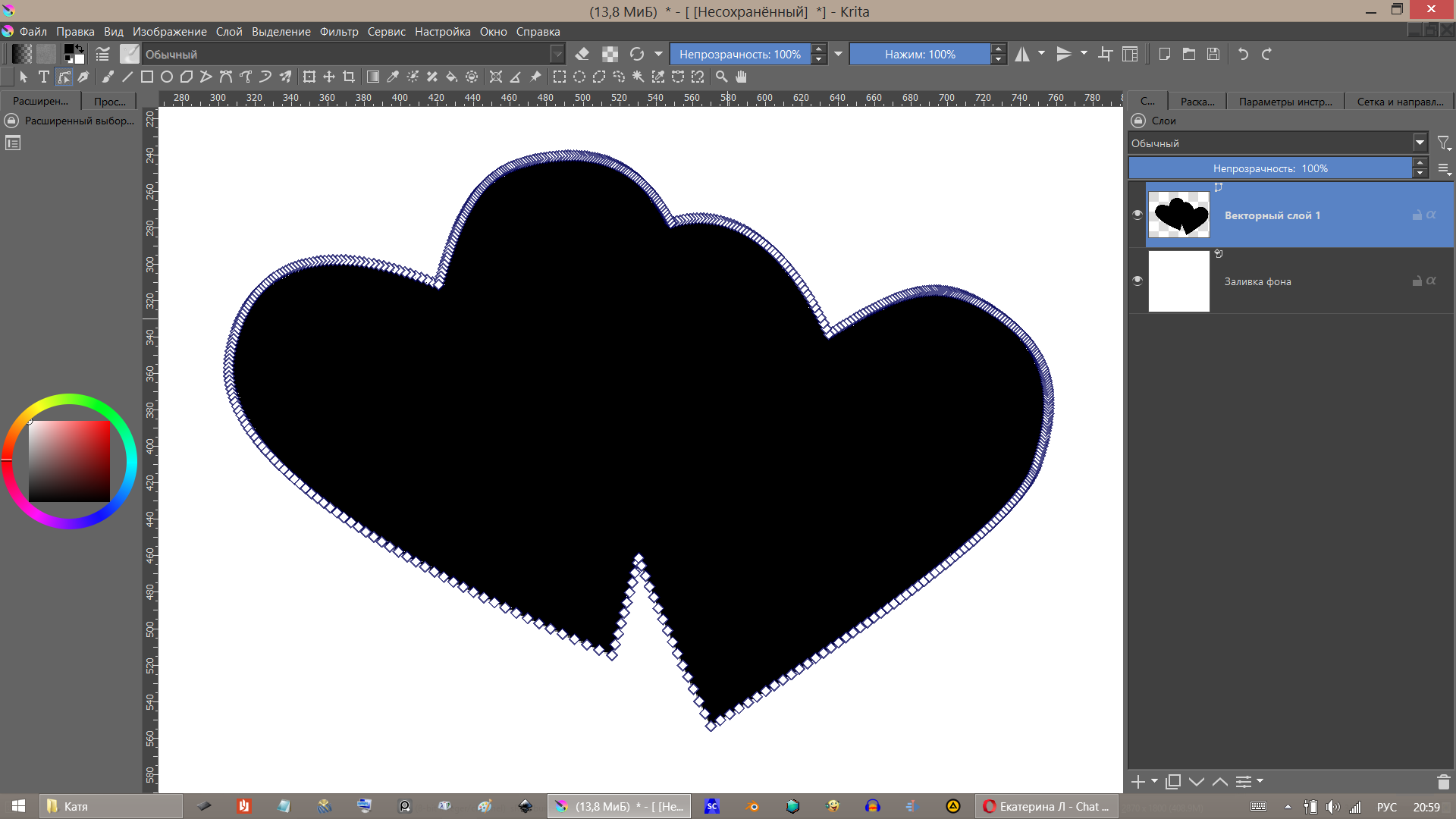This screenshot has height=819, width=1456.
Task: Open horizontal mirror options arrow
Action: [1041, 54]
